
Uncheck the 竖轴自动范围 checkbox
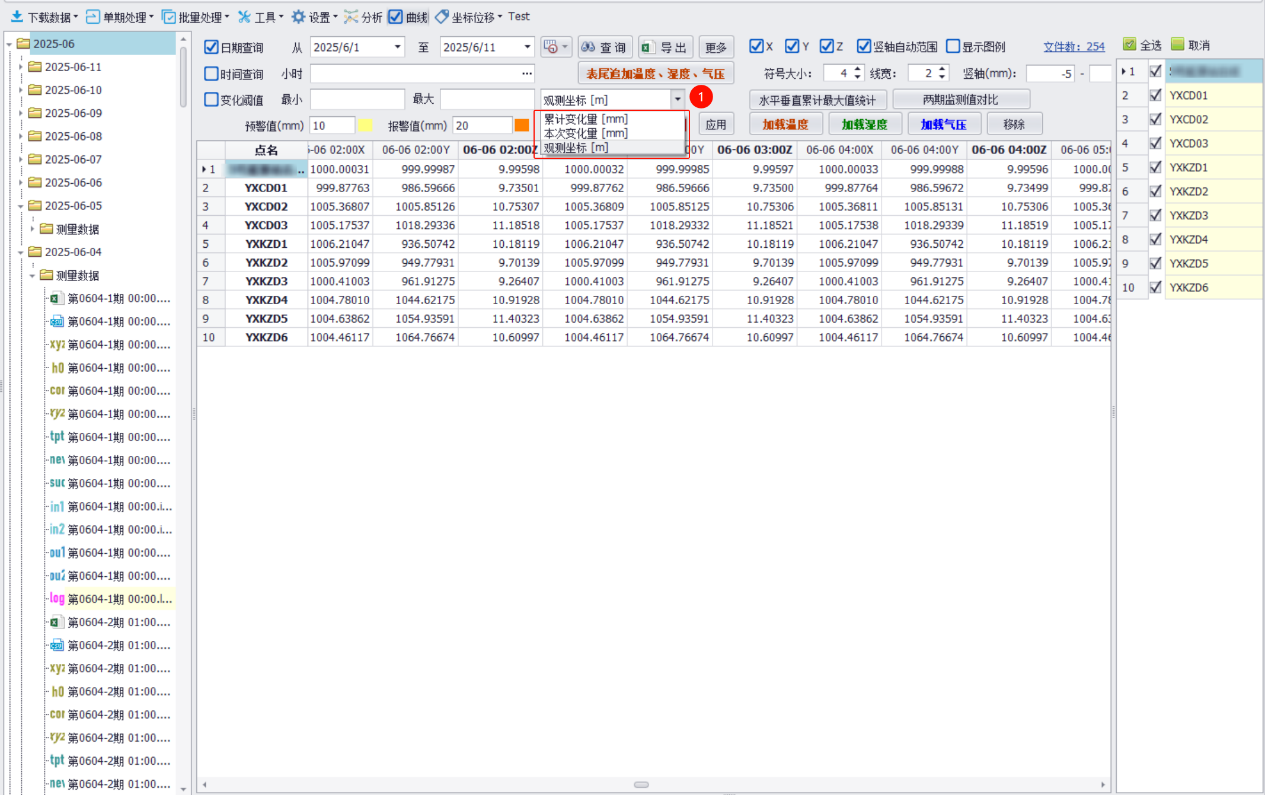(864, 46)
